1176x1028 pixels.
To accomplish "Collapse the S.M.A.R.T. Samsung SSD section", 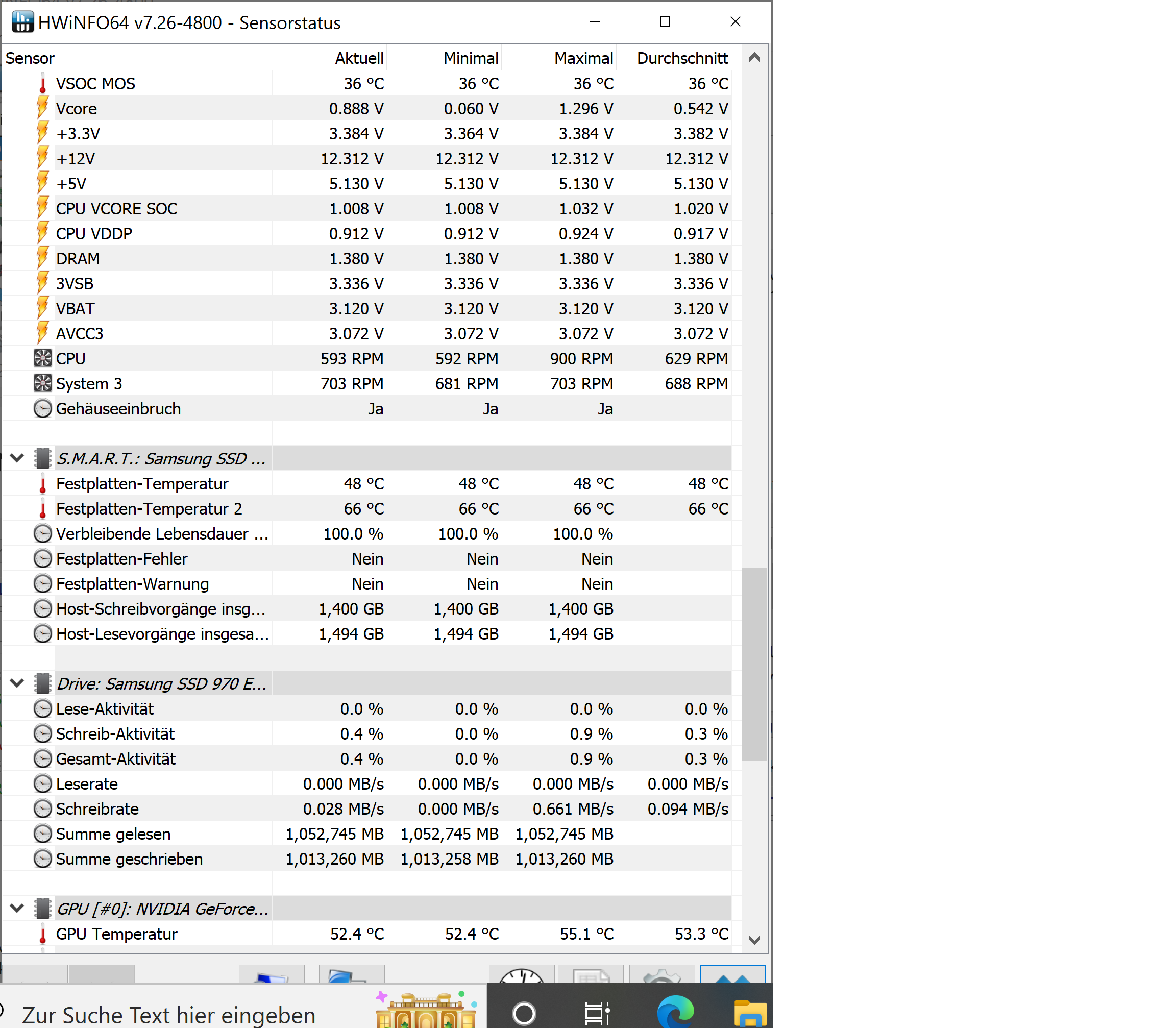I will click(17, 458).
